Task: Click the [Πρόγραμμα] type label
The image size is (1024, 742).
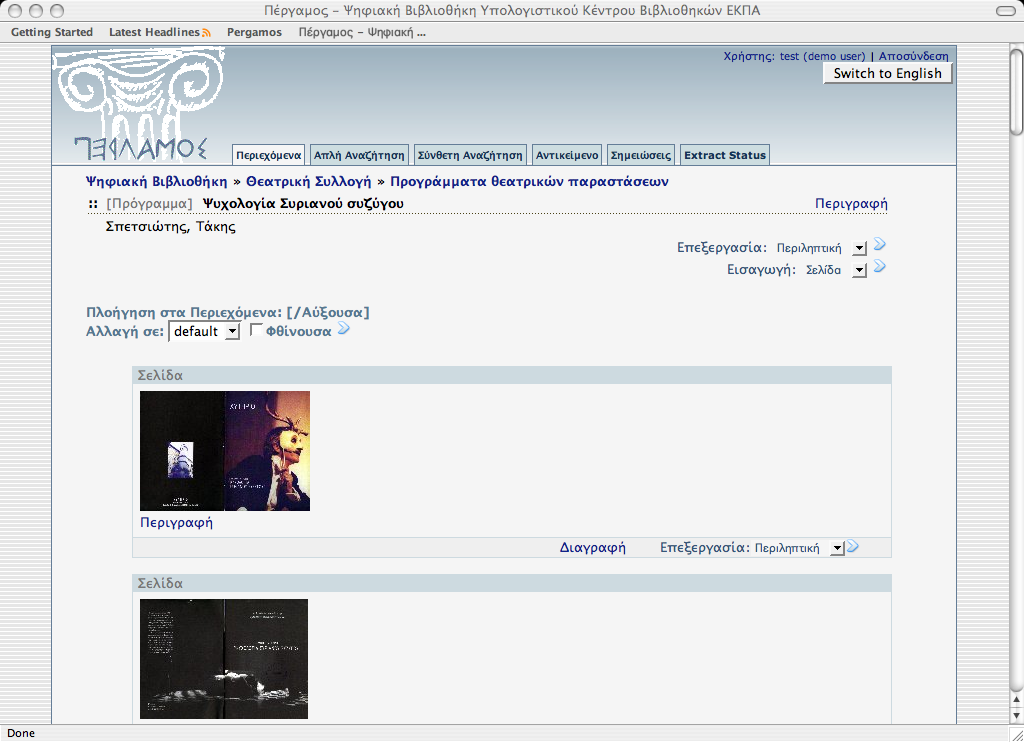Action: 150,204
